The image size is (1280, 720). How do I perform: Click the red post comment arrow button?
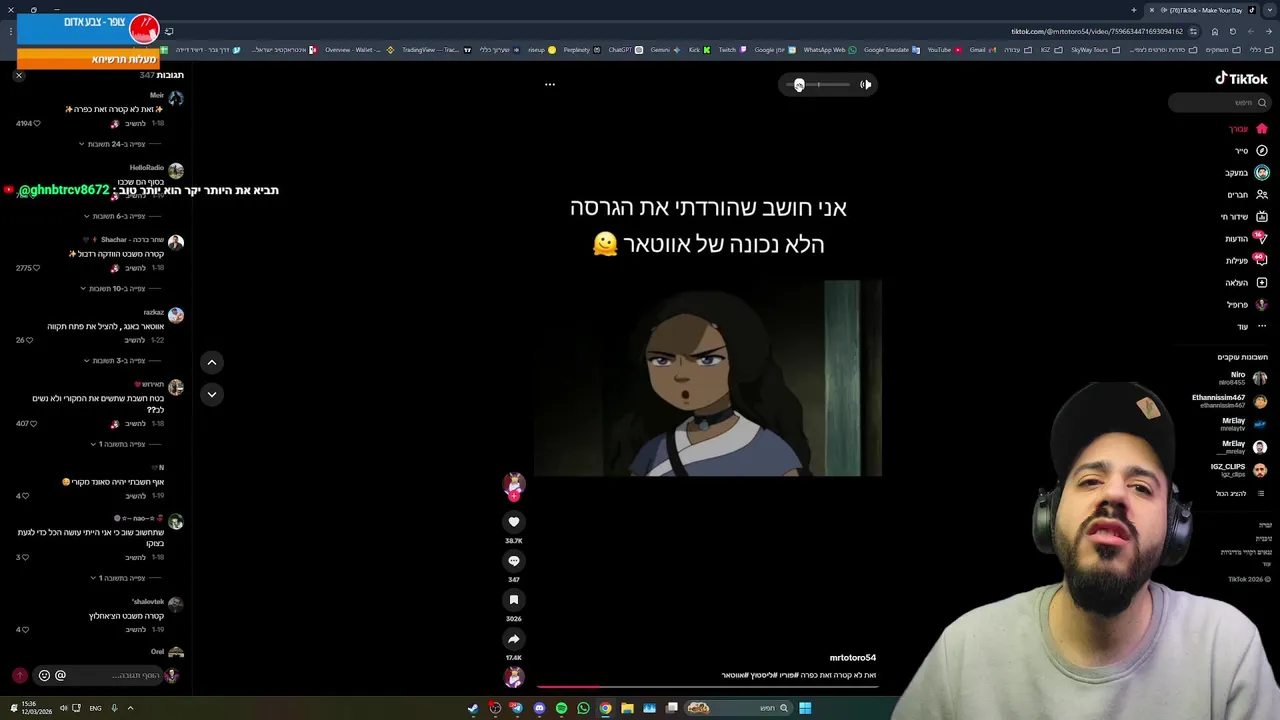19,676
